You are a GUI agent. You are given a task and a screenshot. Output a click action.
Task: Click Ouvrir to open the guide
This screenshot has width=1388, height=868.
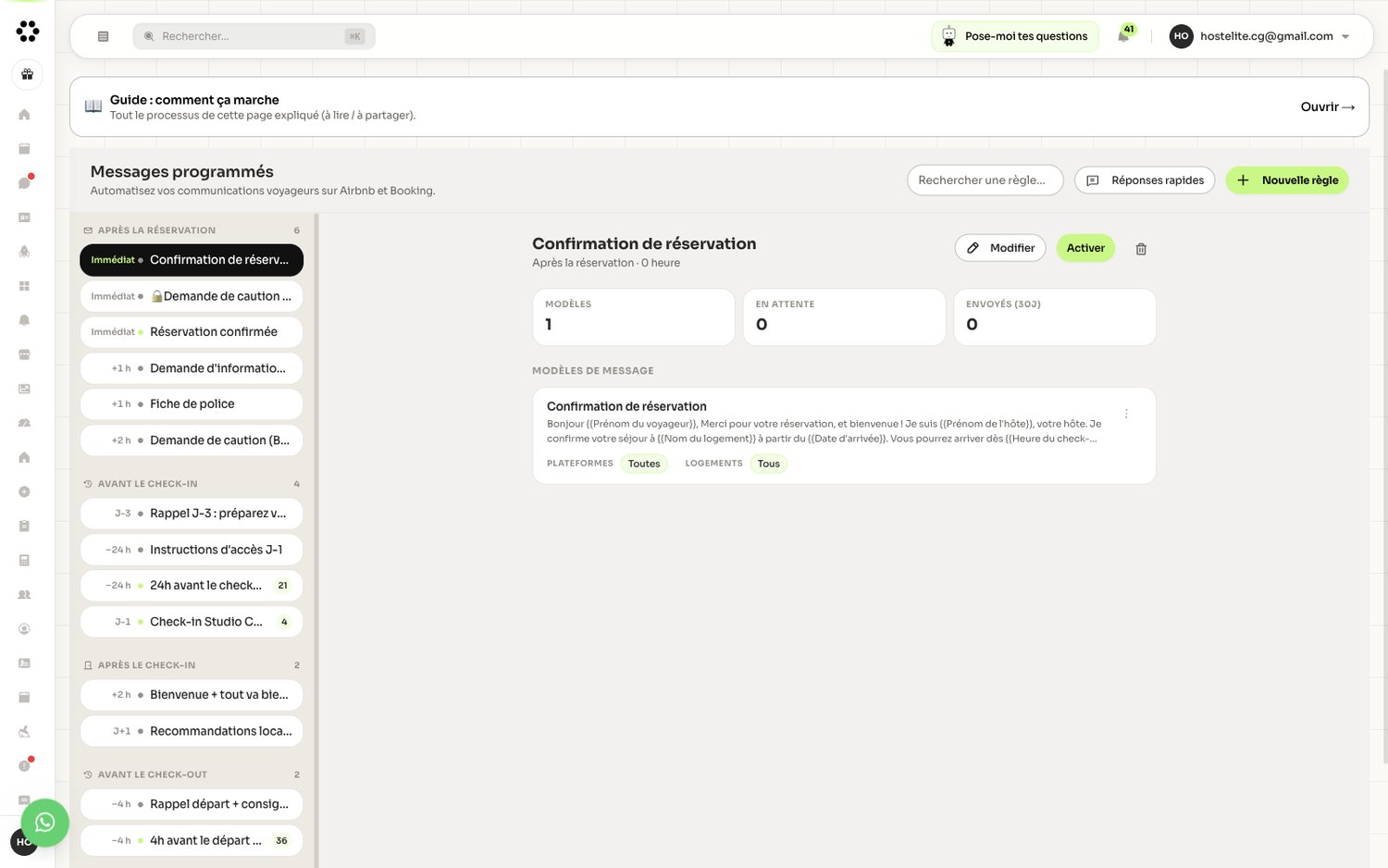(1327, 107)
